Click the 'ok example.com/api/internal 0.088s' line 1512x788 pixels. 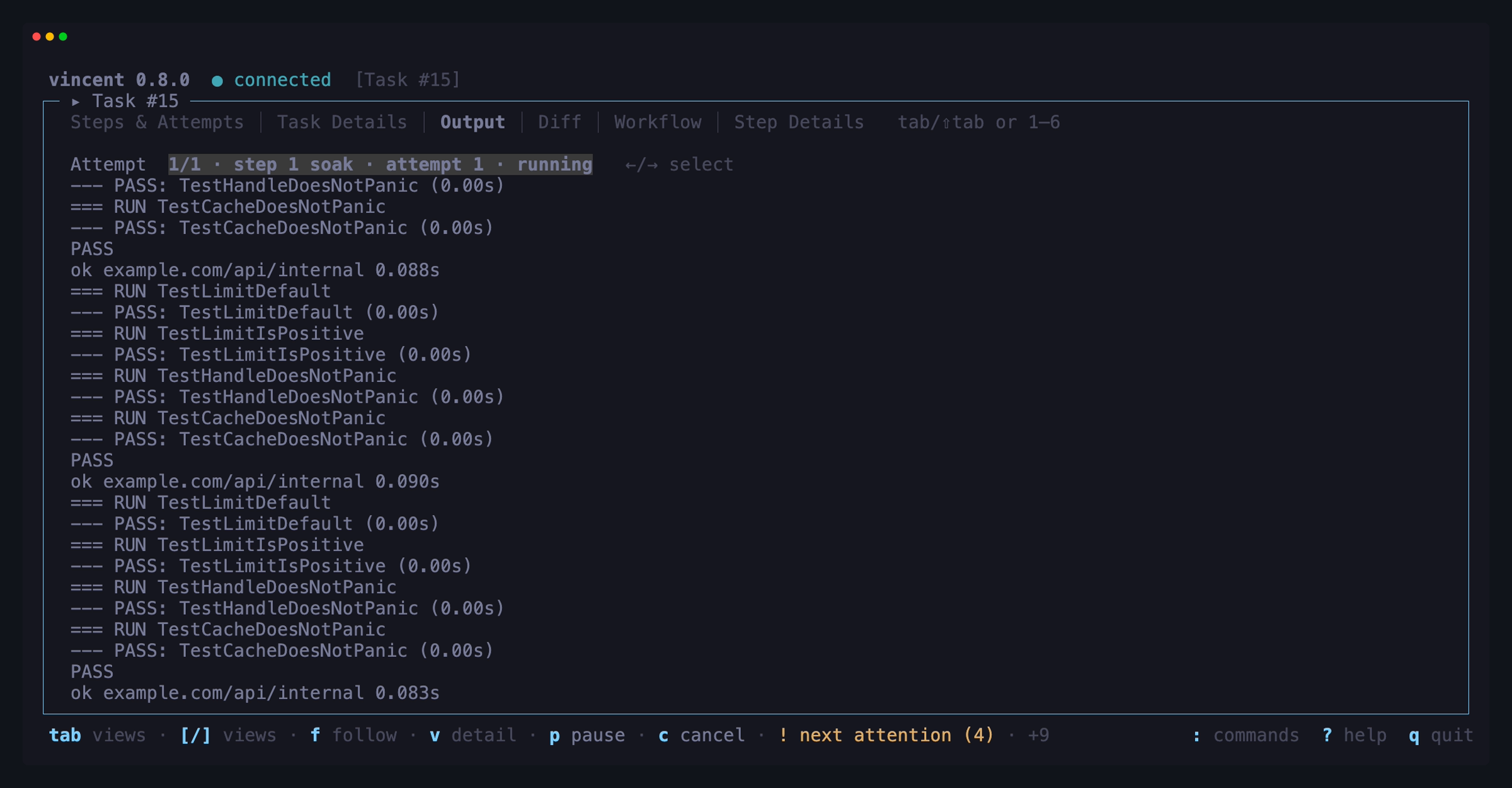255,270
